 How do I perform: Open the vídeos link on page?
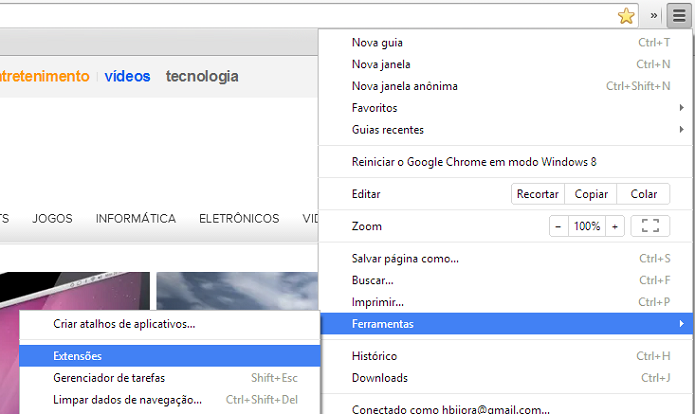[127, 76]
